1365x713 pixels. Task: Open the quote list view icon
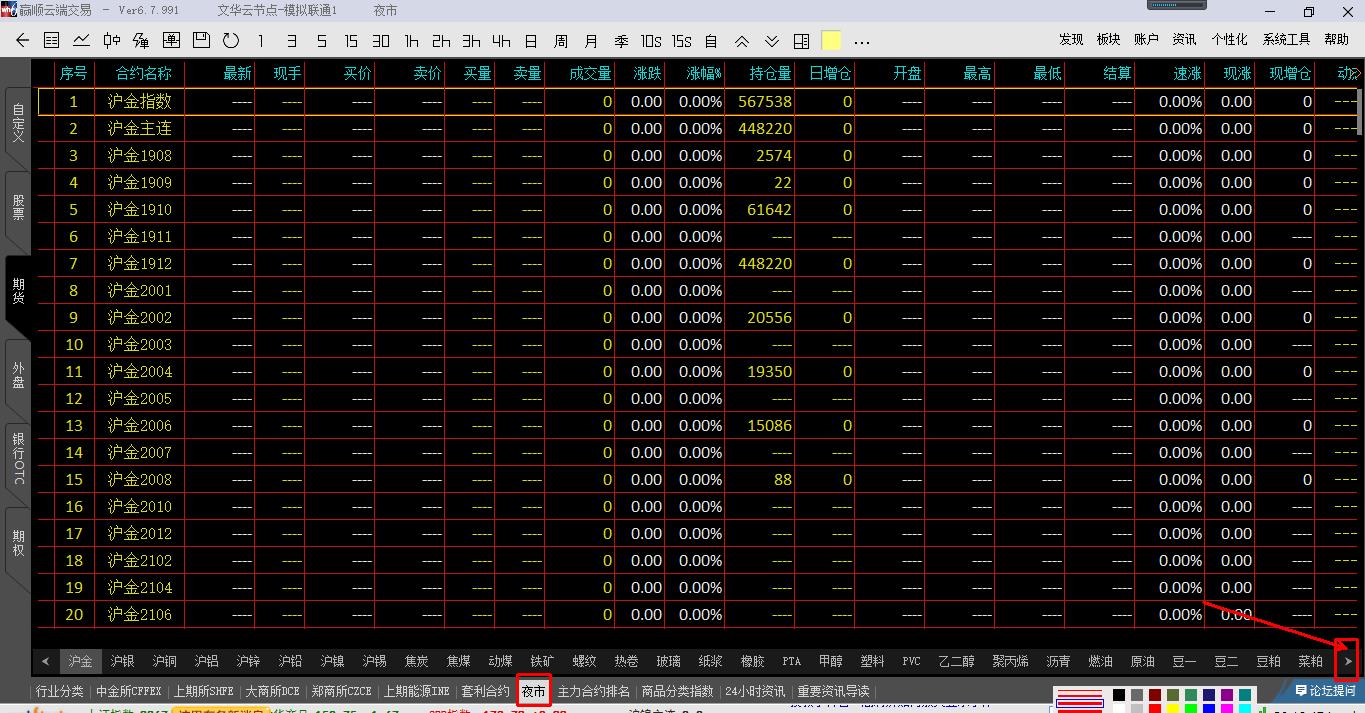point(52,41)
